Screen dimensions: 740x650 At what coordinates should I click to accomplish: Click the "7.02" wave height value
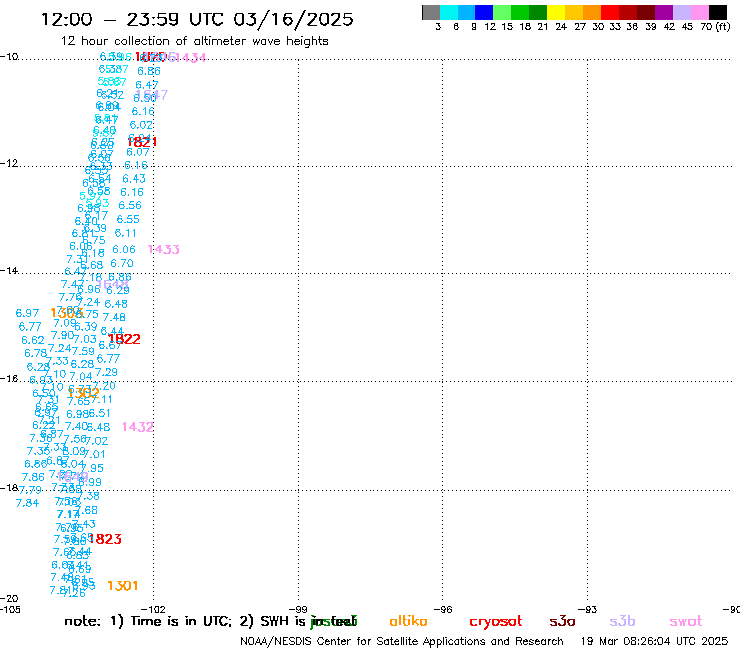point(97,441)
